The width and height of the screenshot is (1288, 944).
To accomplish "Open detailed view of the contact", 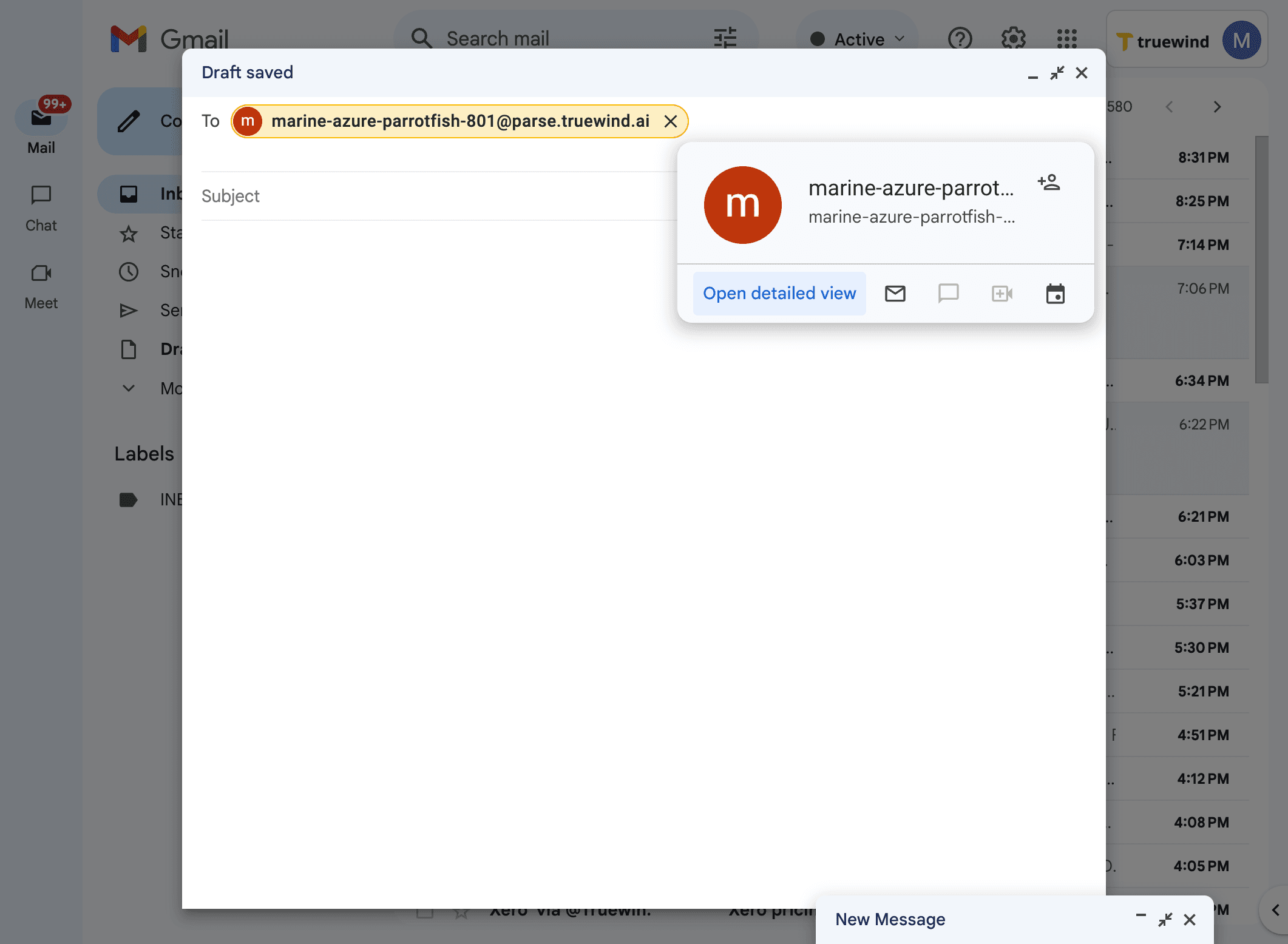I will coord(779,293).
